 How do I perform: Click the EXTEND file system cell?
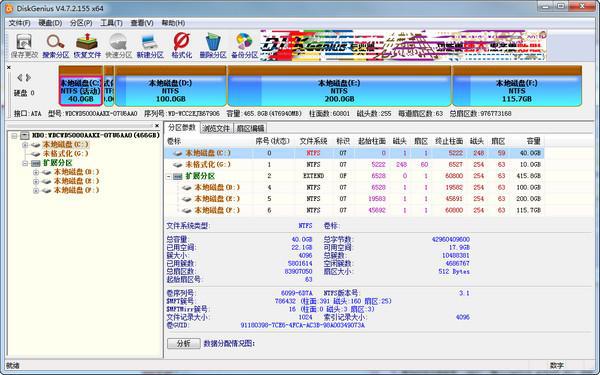point(313,176)
